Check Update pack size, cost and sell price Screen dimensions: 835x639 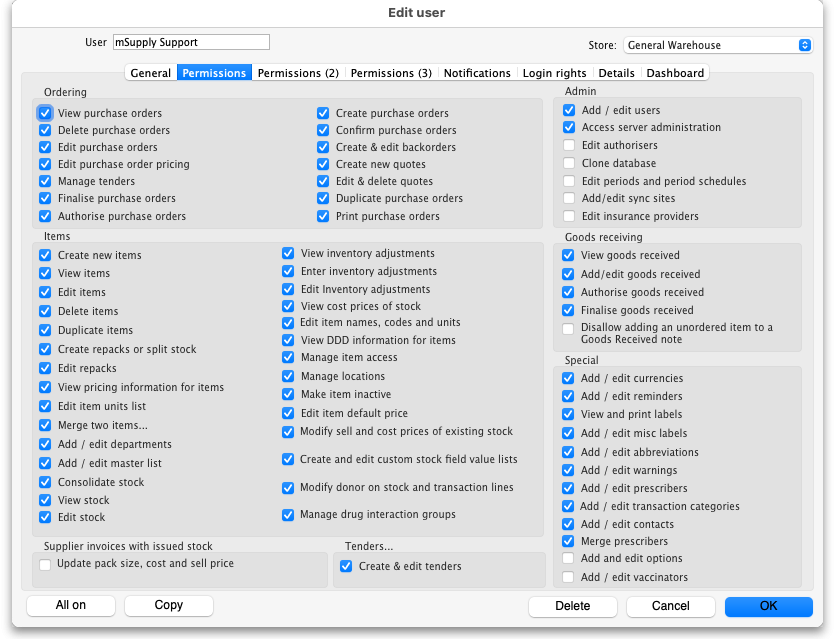click(x=45, y=564)
